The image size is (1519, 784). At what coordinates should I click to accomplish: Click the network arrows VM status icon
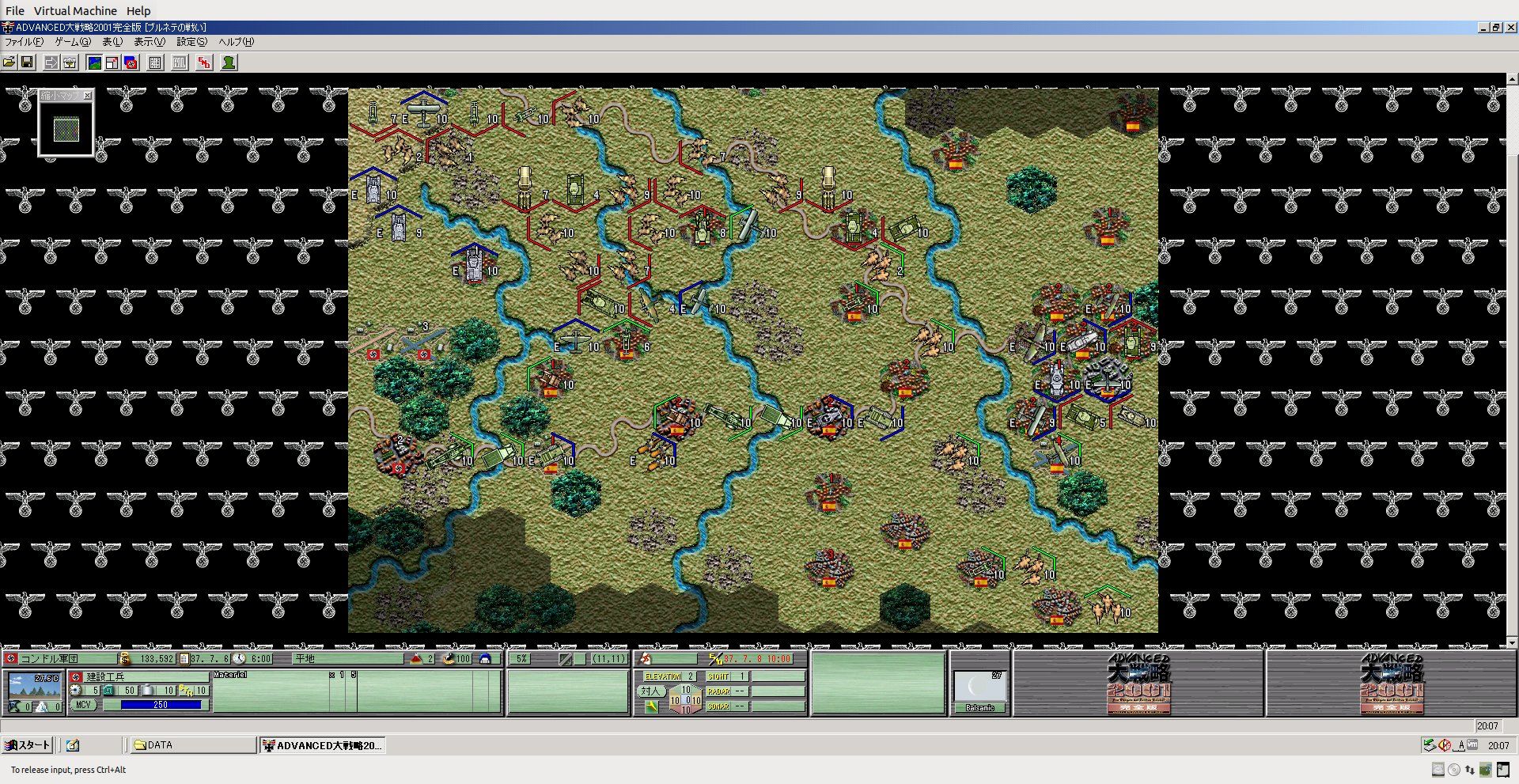[1470, 770]
